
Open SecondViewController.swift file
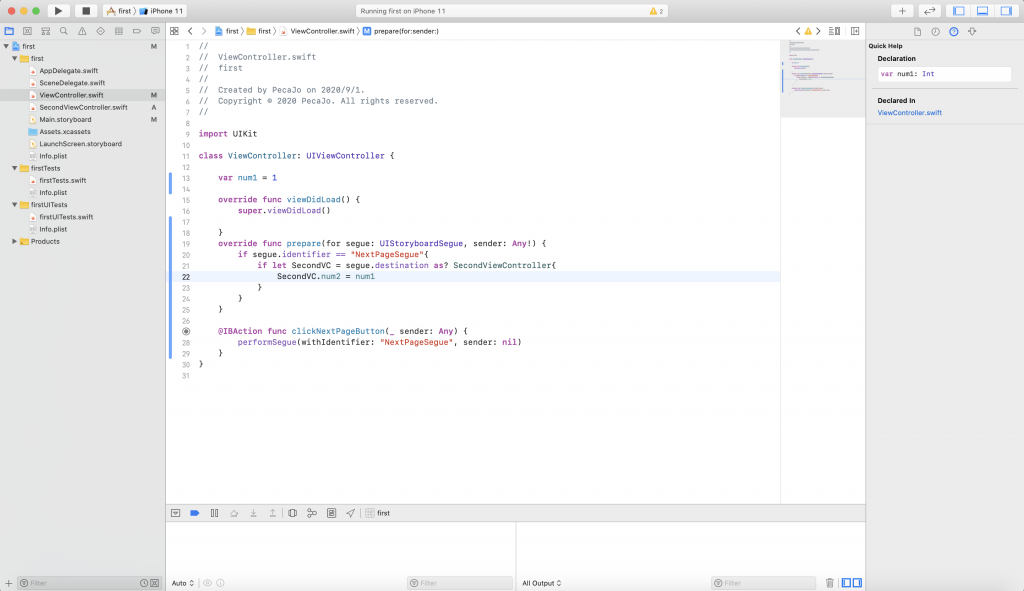pos(83,107)
